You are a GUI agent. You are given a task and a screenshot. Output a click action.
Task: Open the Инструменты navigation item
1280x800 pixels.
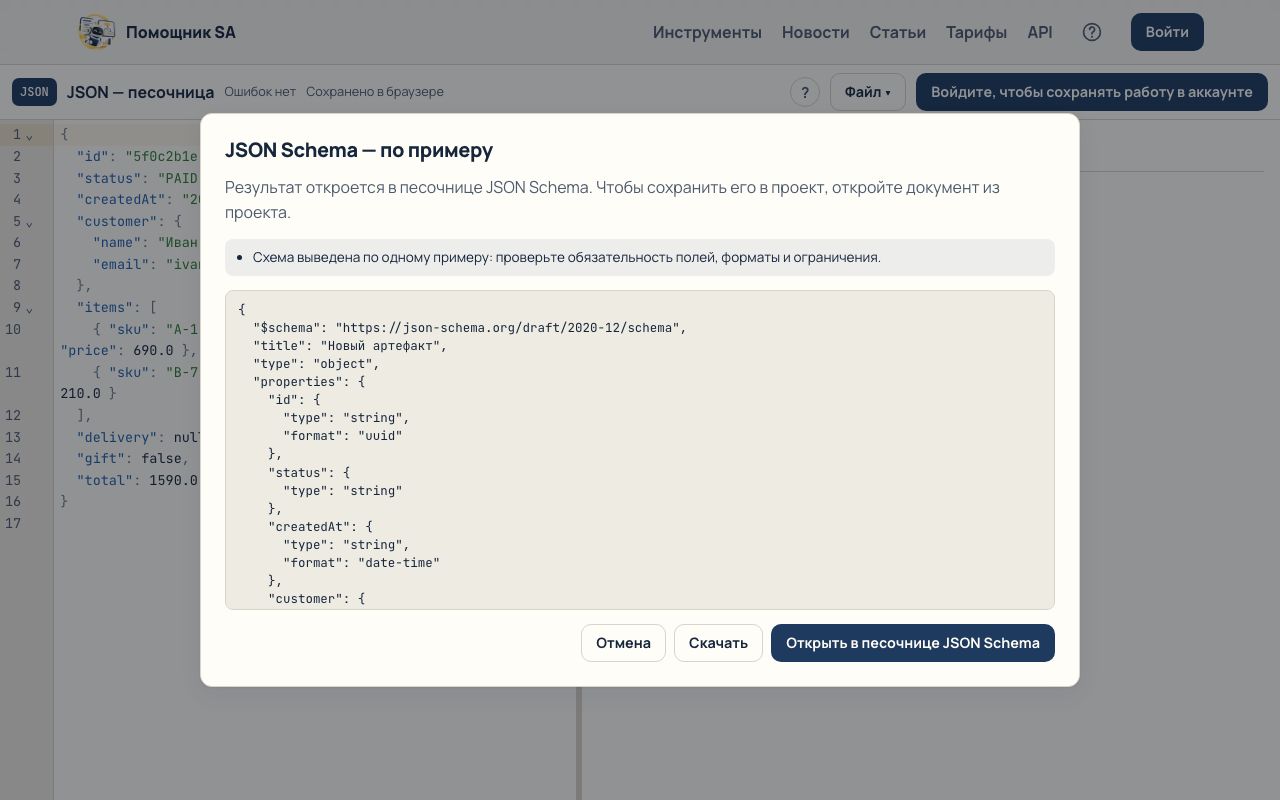[x=707, y=32]
